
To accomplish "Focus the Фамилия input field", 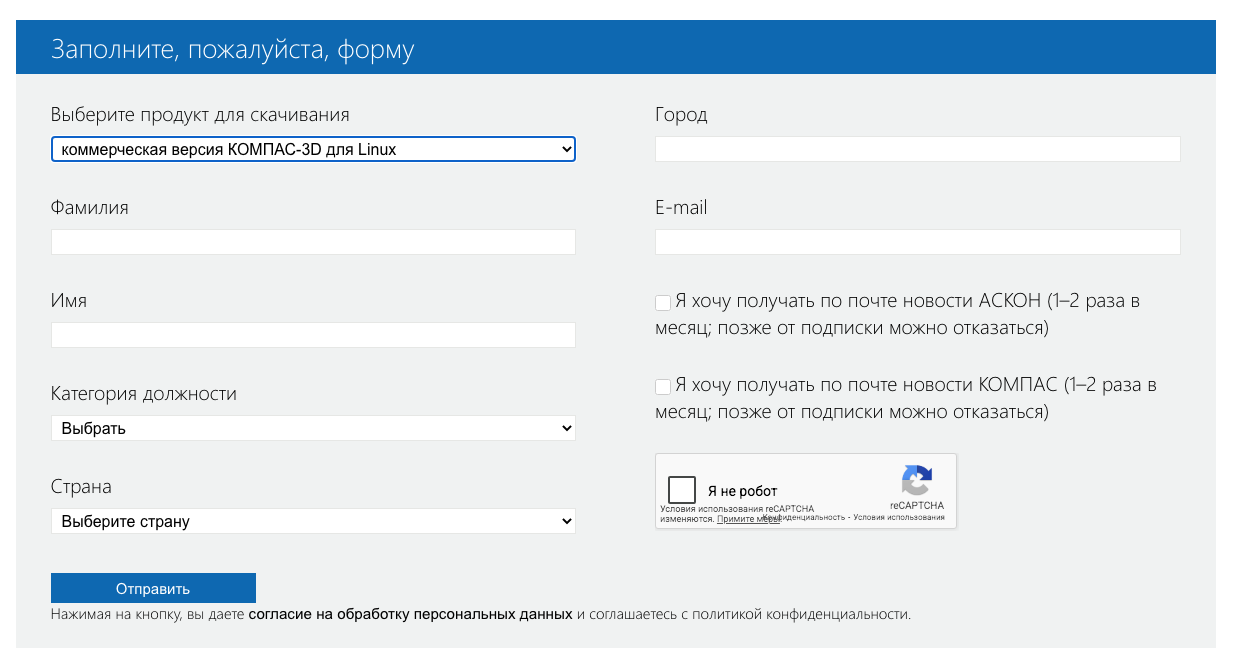I will 313,242.
